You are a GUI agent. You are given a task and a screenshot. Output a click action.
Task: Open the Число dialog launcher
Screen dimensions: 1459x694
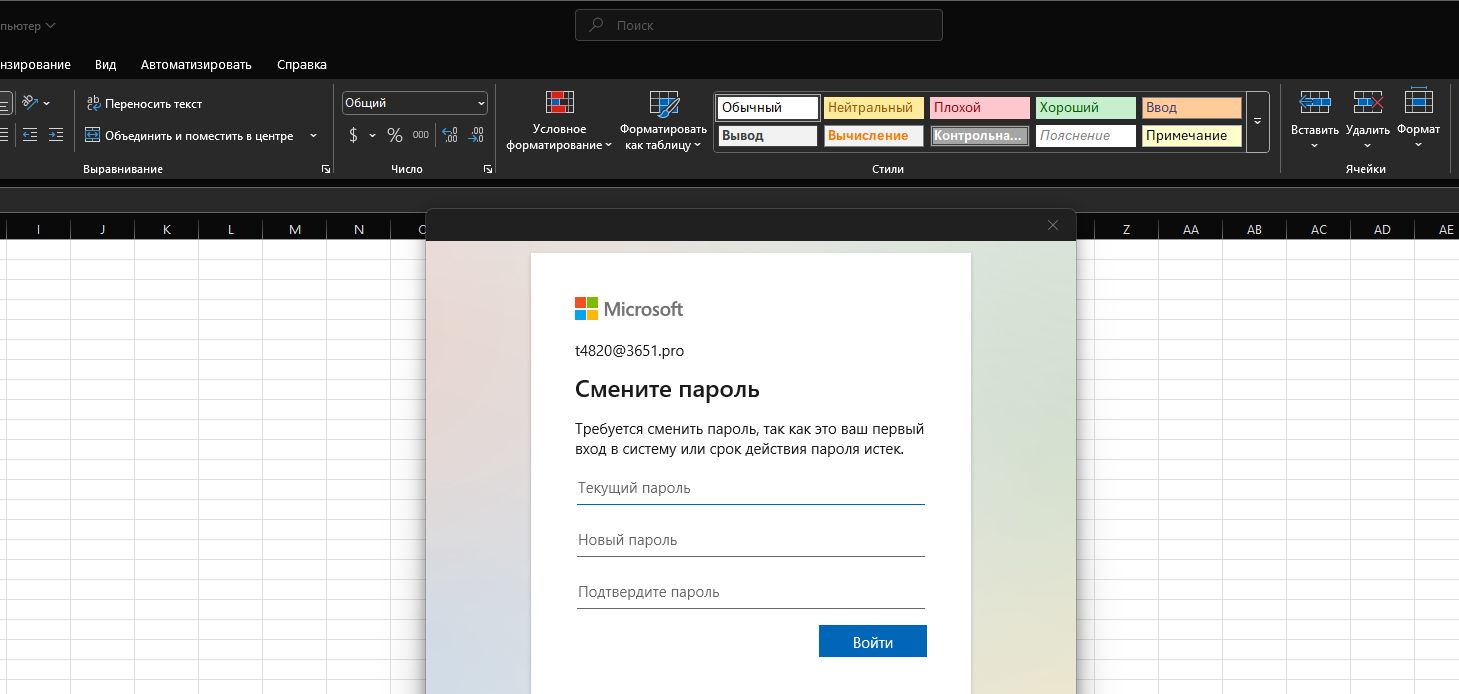point(488,170)
